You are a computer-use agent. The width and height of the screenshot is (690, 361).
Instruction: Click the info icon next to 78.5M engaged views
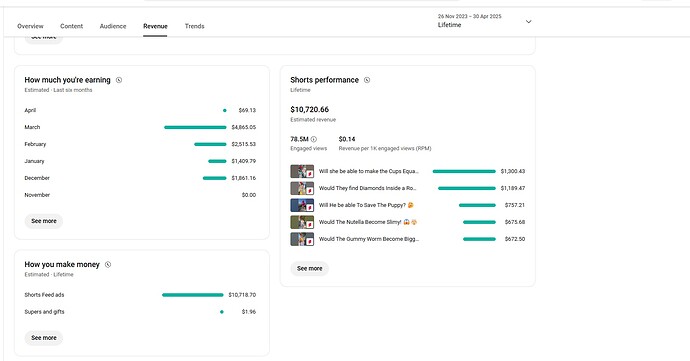pos(314,139)
